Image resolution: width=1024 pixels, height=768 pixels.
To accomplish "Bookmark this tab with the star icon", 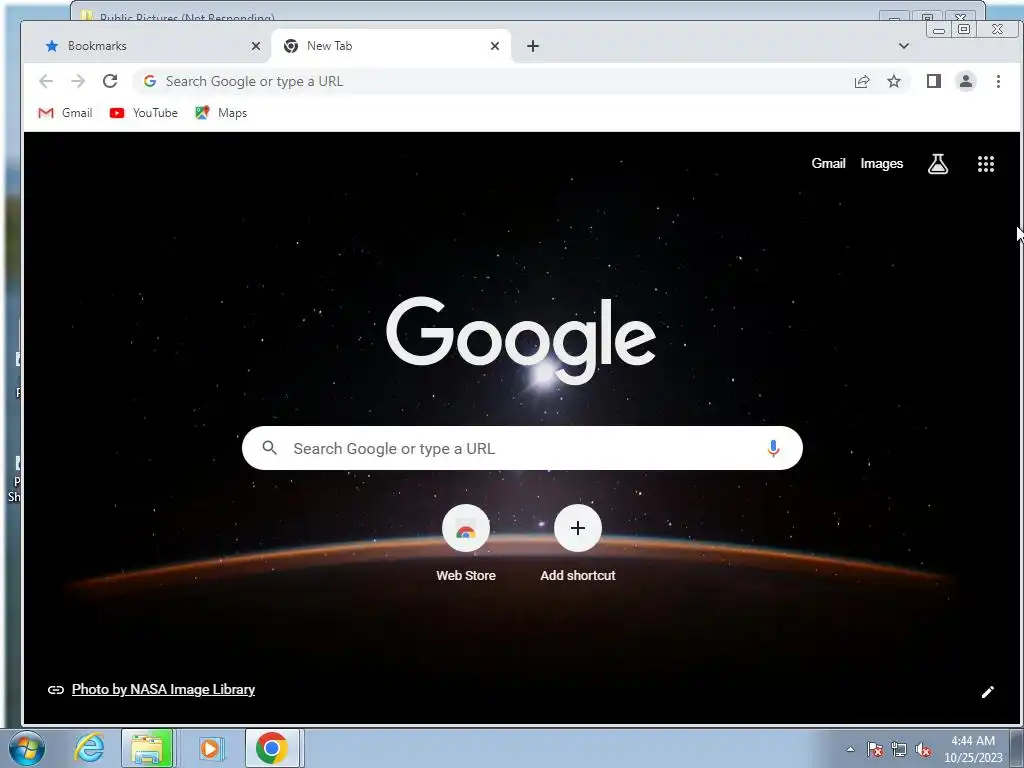I will [x=894, y=81].
